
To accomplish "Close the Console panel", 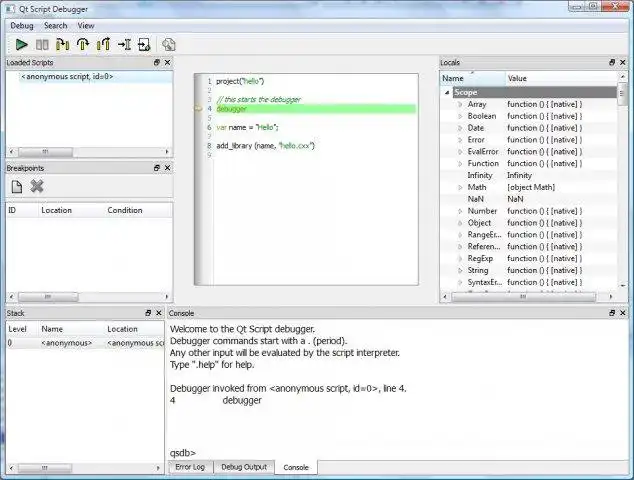I will (623, 313).
